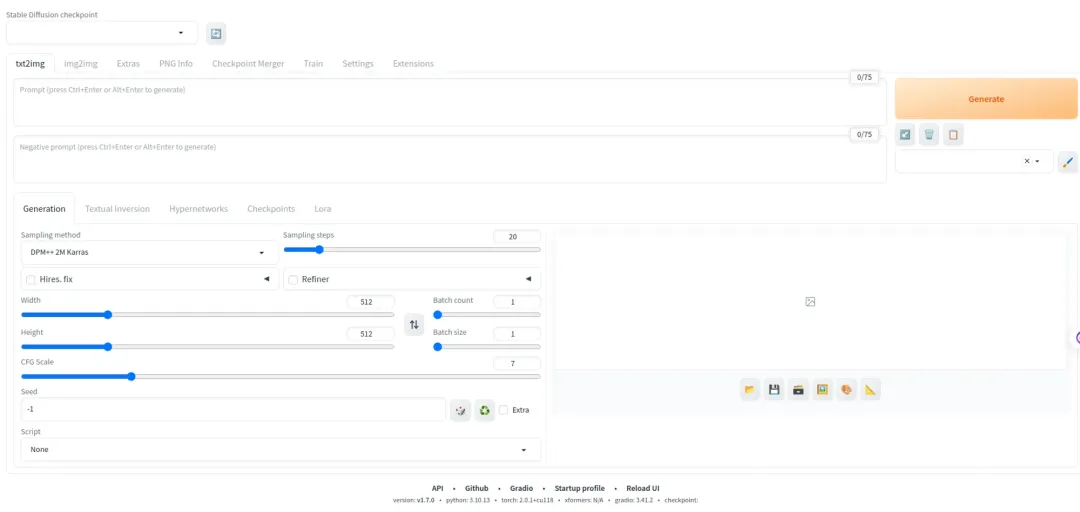1080x512 pixels.
Task: Click the trash icon to clear prompt
Action: [929, 134]
